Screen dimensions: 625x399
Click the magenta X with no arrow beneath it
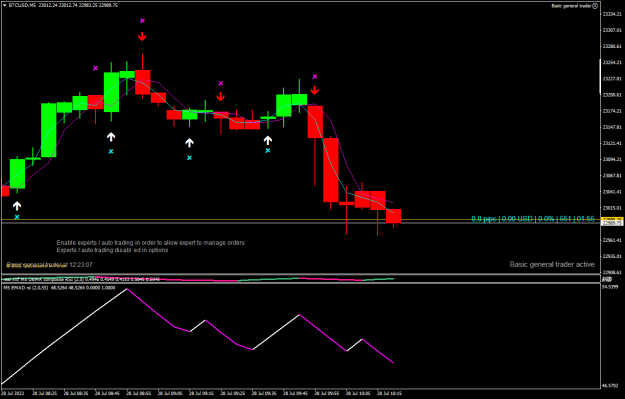point(95,68)
